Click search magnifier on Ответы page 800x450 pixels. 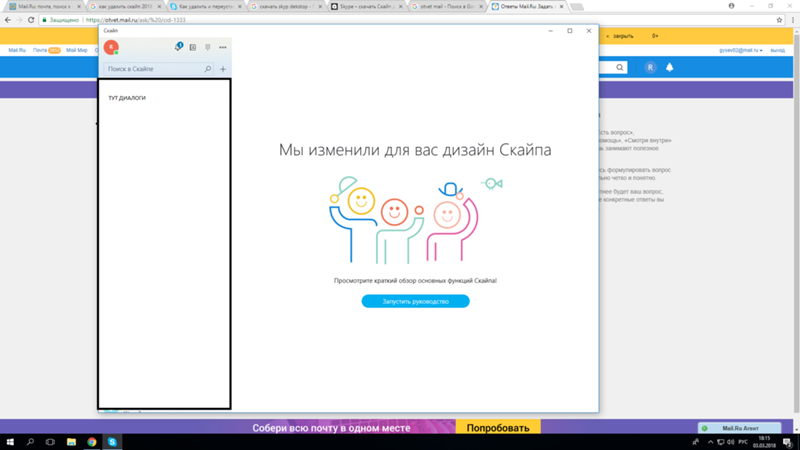[619, 67]
